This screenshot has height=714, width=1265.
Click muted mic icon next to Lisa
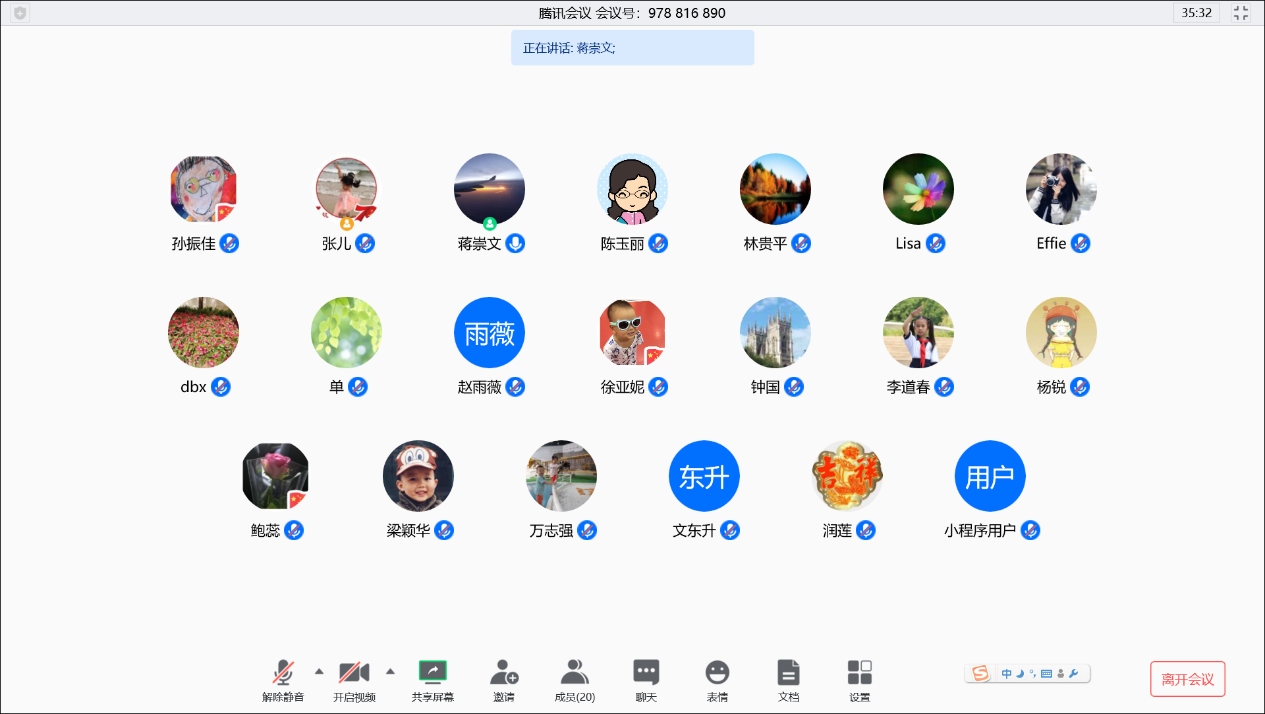(936, 243)
